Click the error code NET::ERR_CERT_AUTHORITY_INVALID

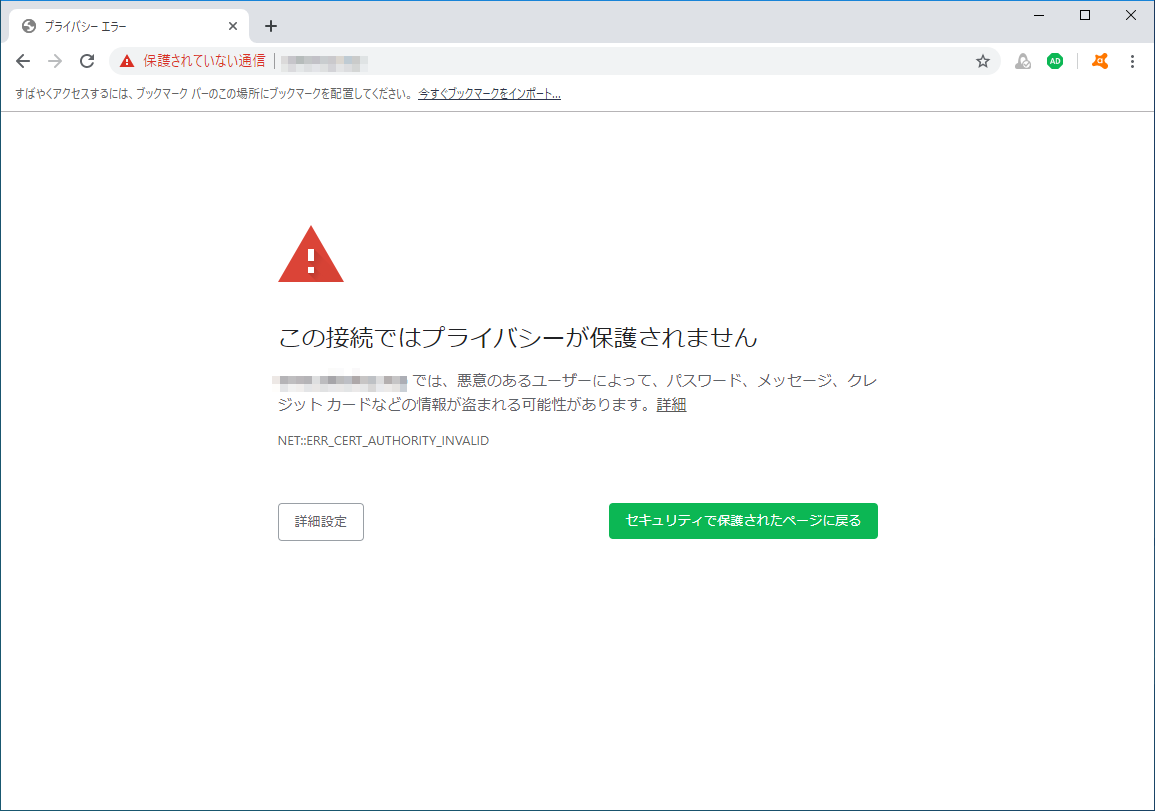coord(383,440)
